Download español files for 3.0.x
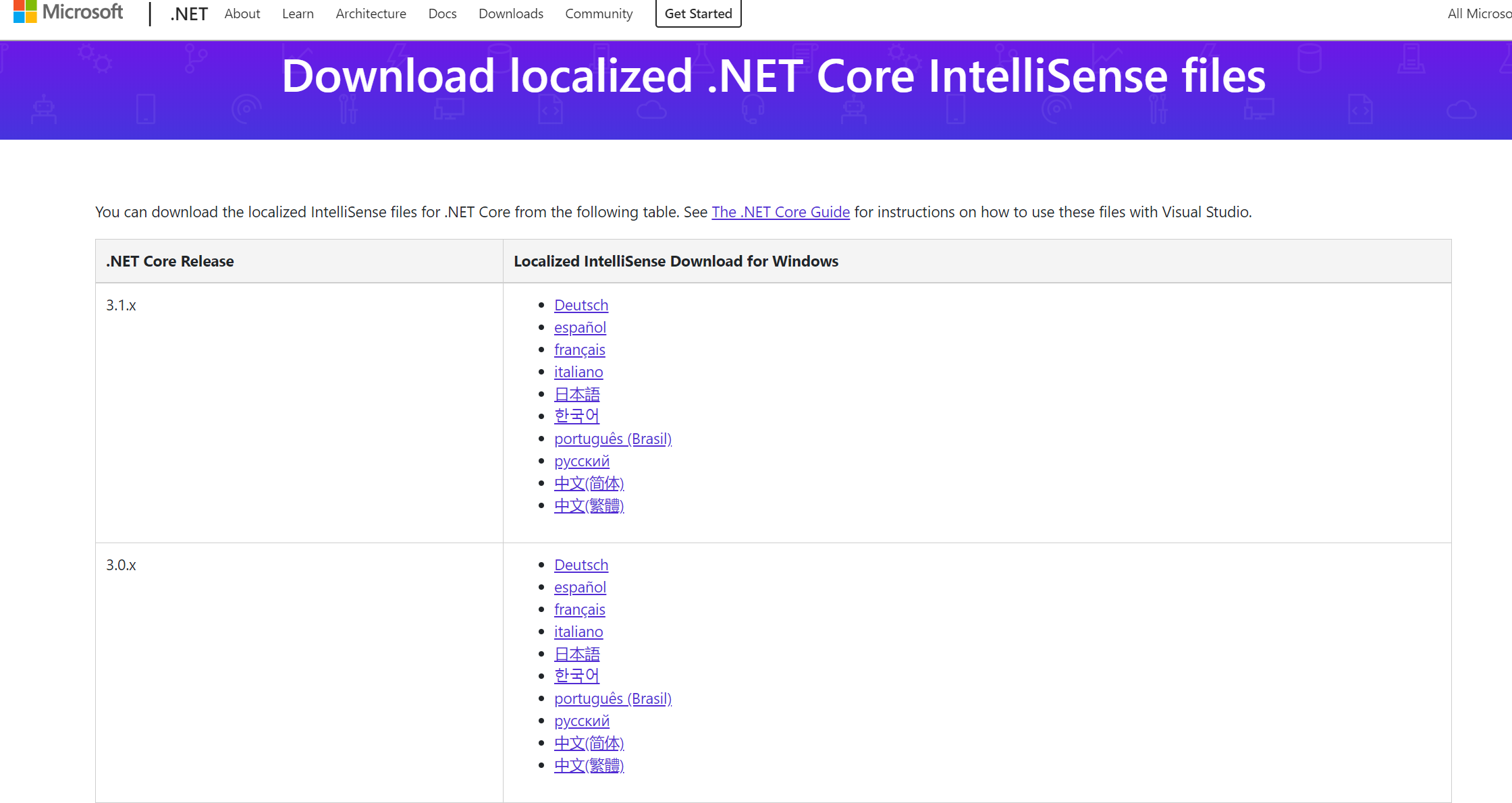Screen dimensions: 1512x803 (x=580, y=587)
